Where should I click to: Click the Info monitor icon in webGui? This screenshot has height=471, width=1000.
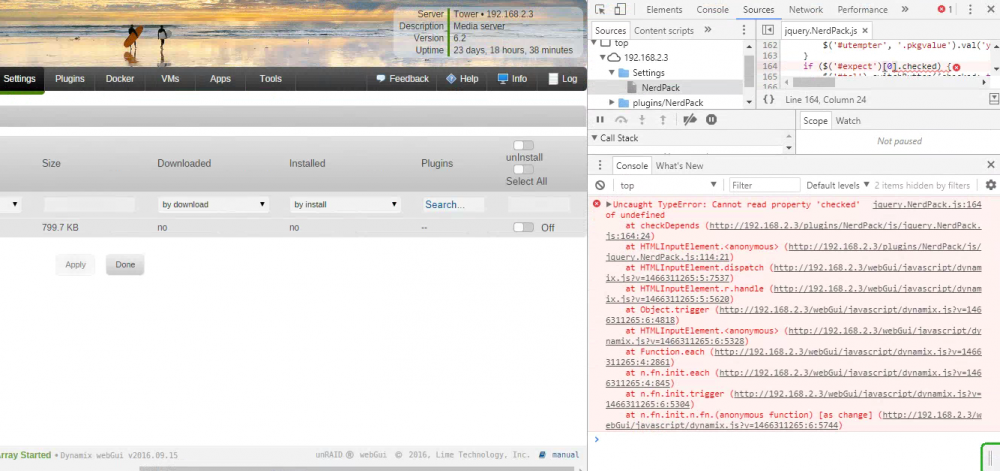tap(503, 78)
